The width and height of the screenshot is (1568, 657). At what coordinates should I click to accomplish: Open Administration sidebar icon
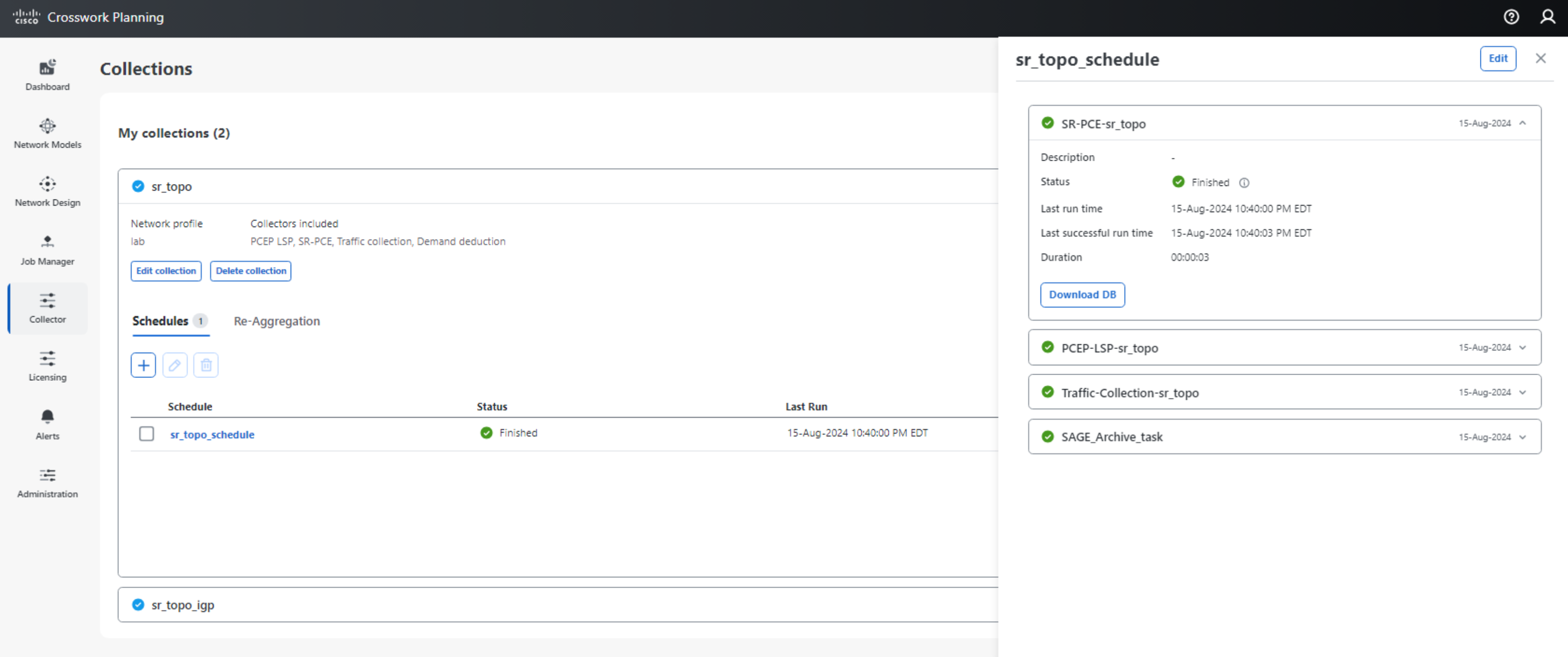[x=48, y=482]
